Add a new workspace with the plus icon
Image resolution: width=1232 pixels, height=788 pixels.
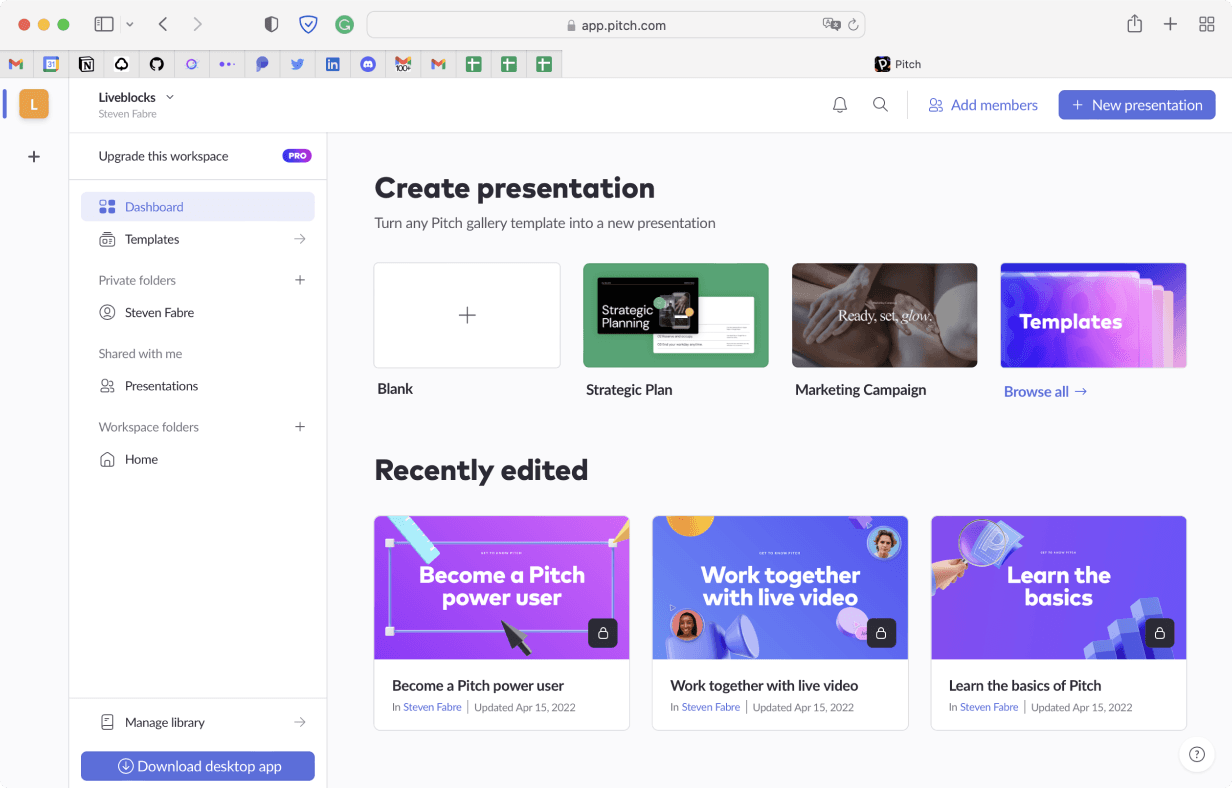[x=33, y=156]
